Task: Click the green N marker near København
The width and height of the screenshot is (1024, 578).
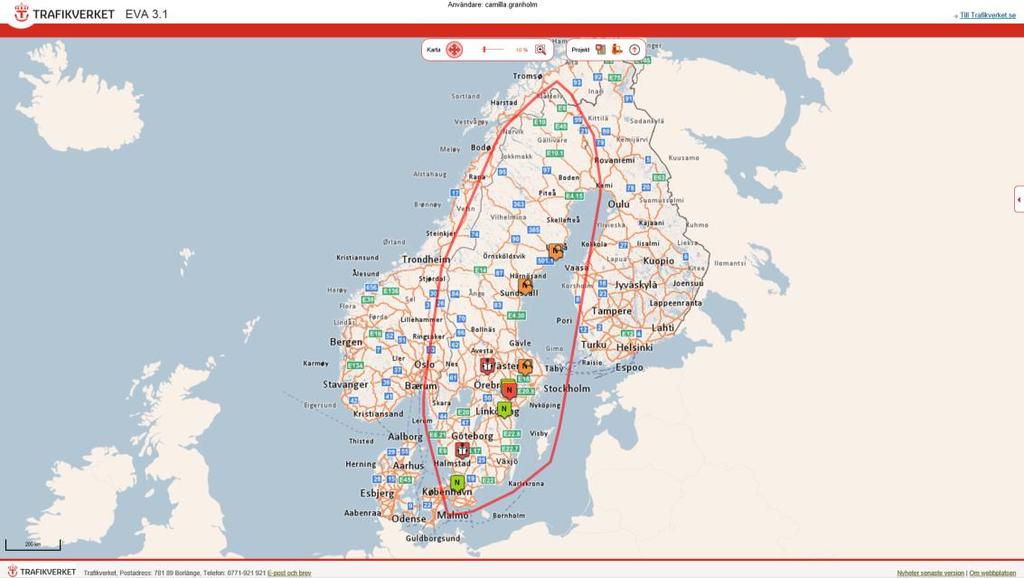Action: (x=457, y=483)
